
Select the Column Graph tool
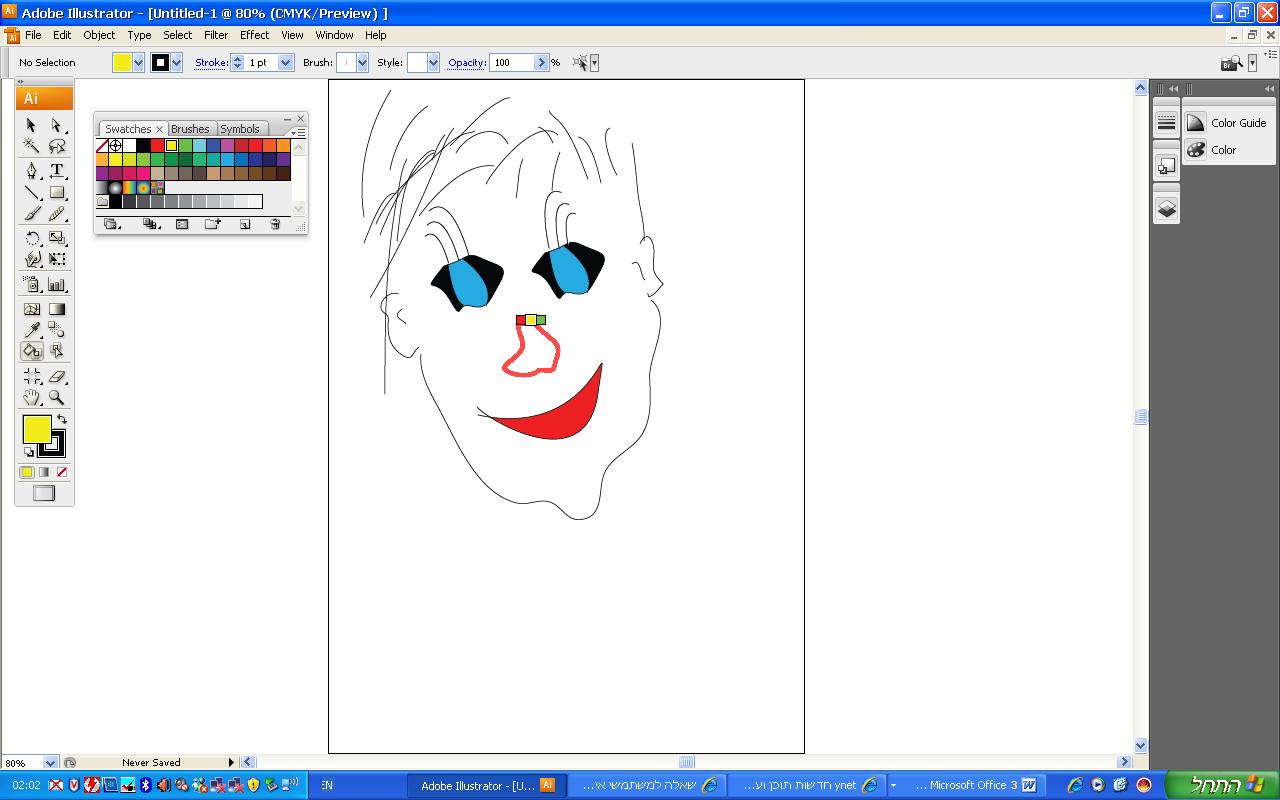[x=57, y=285]
